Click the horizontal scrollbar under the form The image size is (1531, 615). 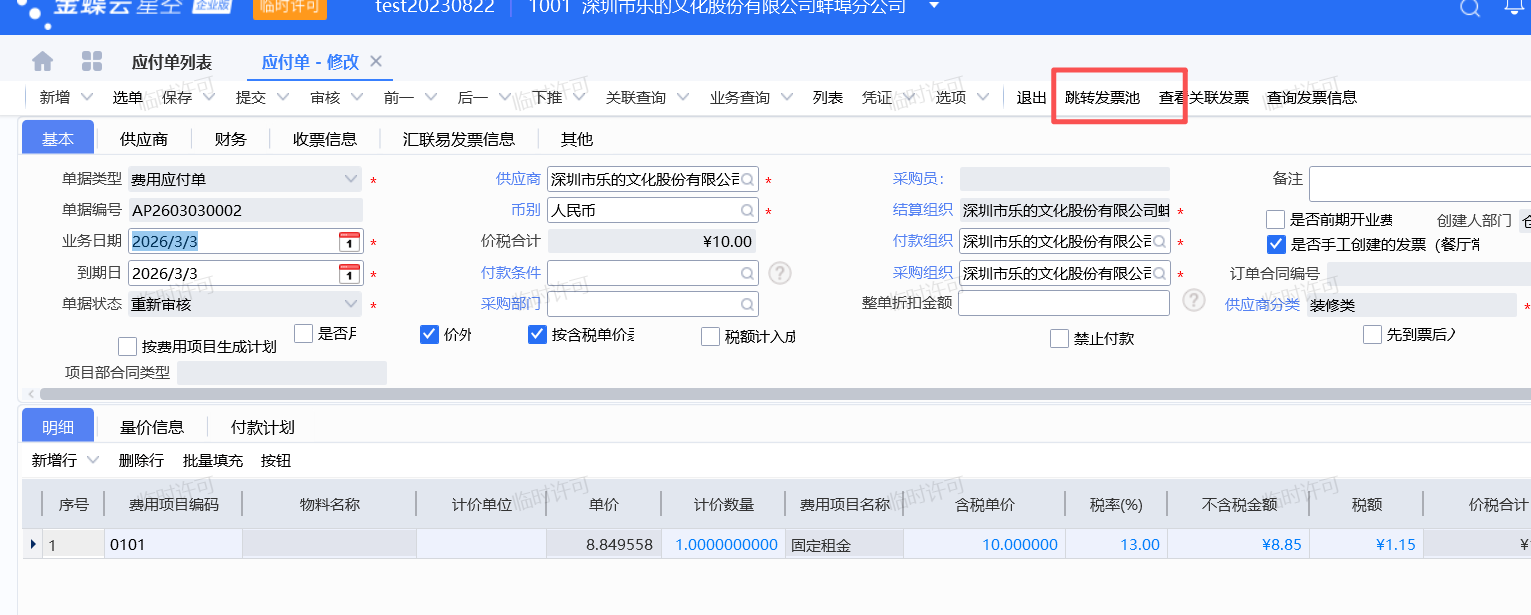[x=700, y=395]
